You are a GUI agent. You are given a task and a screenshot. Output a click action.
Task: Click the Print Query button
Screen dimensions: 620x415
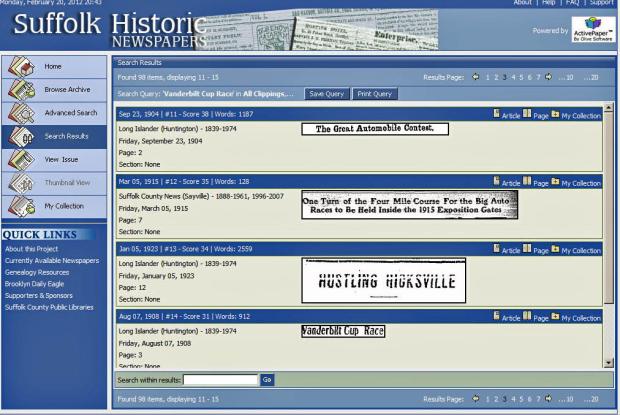[x=374, y=94]
